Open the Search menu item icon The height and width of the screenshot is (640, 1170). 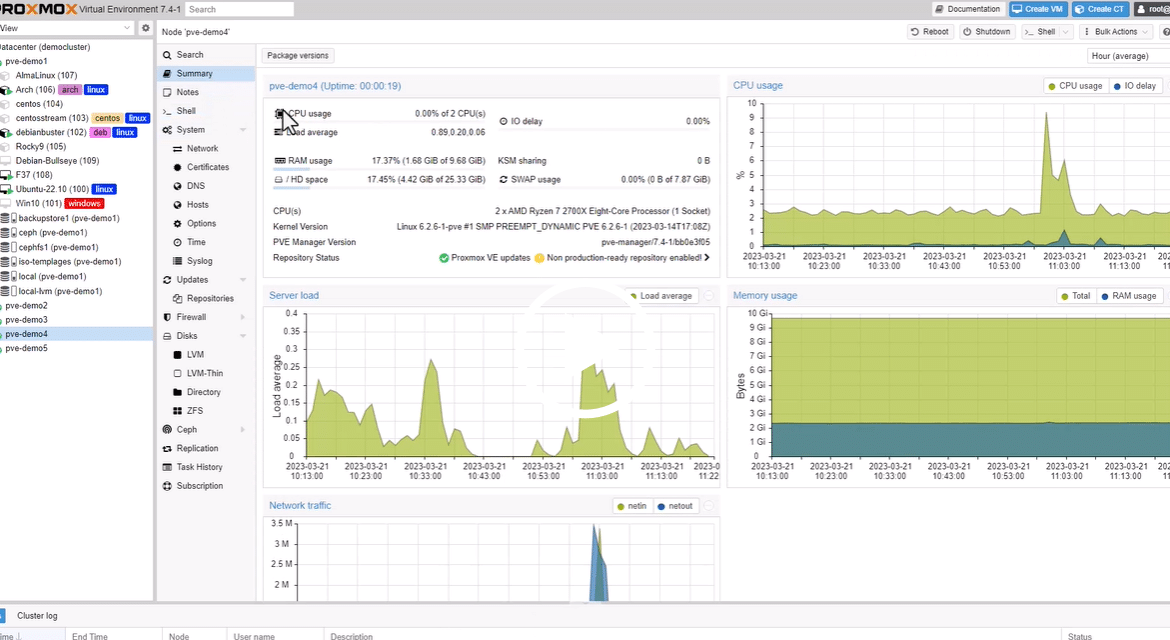coord(167,55)
